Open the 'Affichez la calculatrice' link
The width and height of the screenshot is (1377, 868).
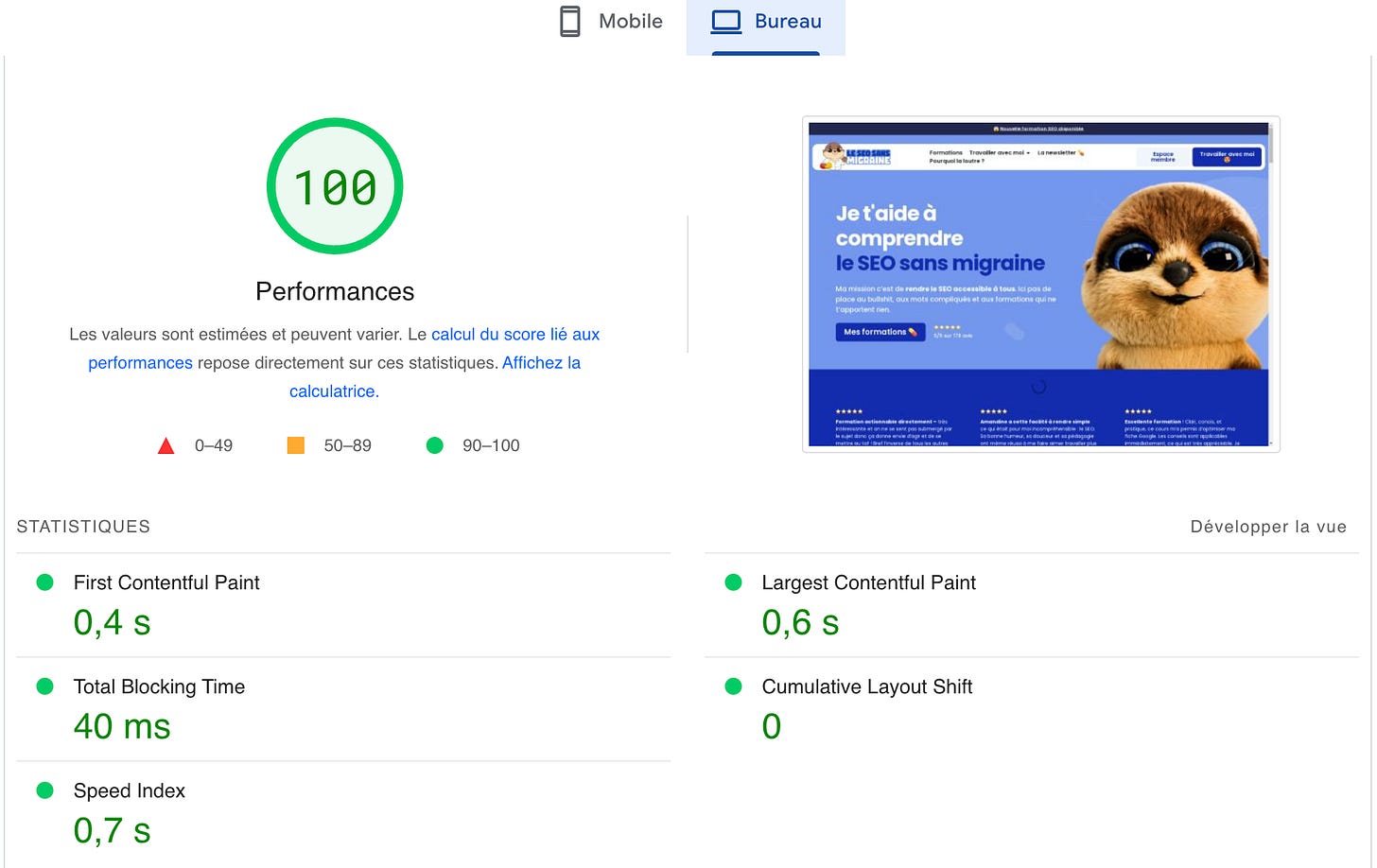(435, 376)
